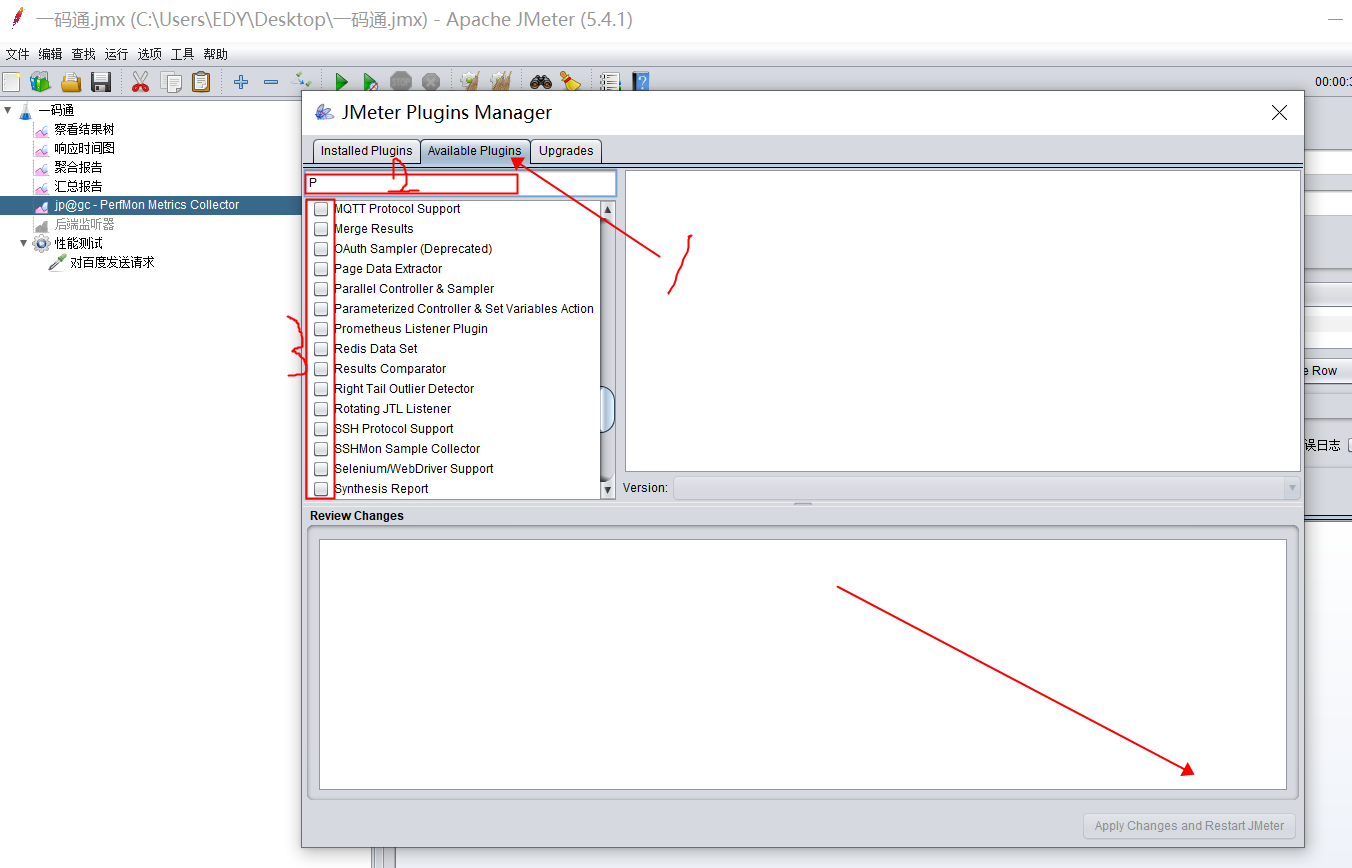1352x868 pixels.
Task: Tick the Page Data Extractor checkbox
Action: pyautogui.click(x=321, y=269)
